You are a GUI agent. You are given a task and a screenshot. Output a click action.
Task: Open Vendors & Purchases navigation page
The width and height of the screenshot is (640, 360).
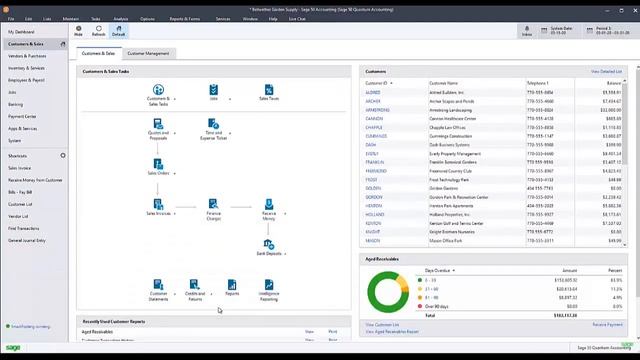pos(27,56)
